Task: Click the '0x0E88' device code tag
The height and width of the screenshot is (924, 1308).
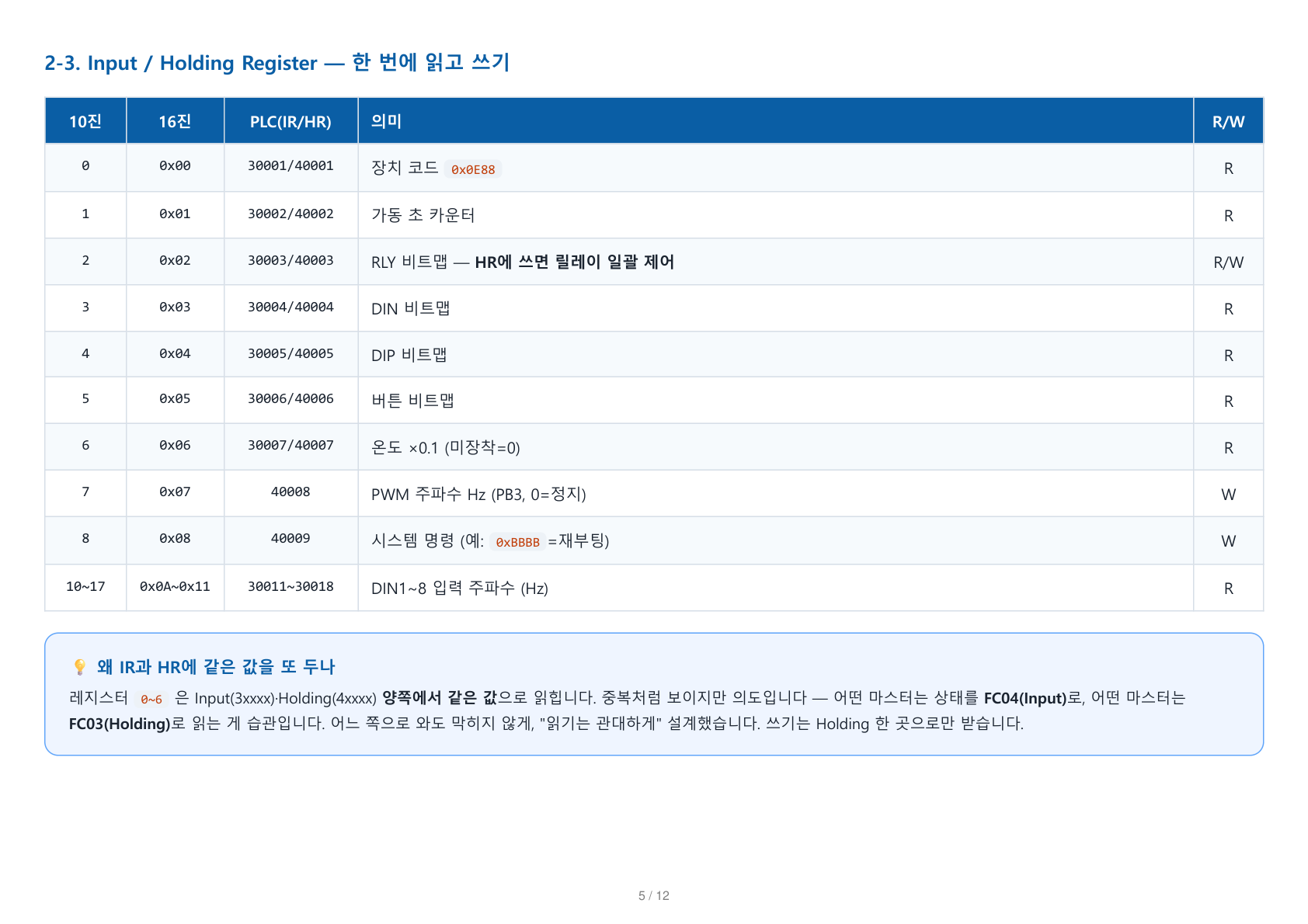Action: pyautogui.click(x=473, y=169)
